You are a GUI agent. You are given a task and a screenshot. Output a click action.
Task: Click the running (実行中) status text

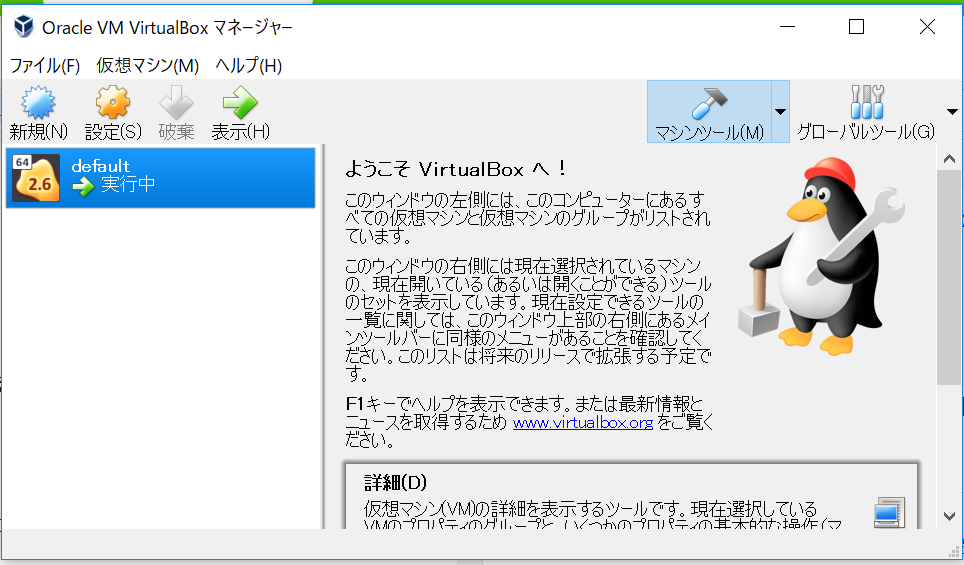click(128, 184)
